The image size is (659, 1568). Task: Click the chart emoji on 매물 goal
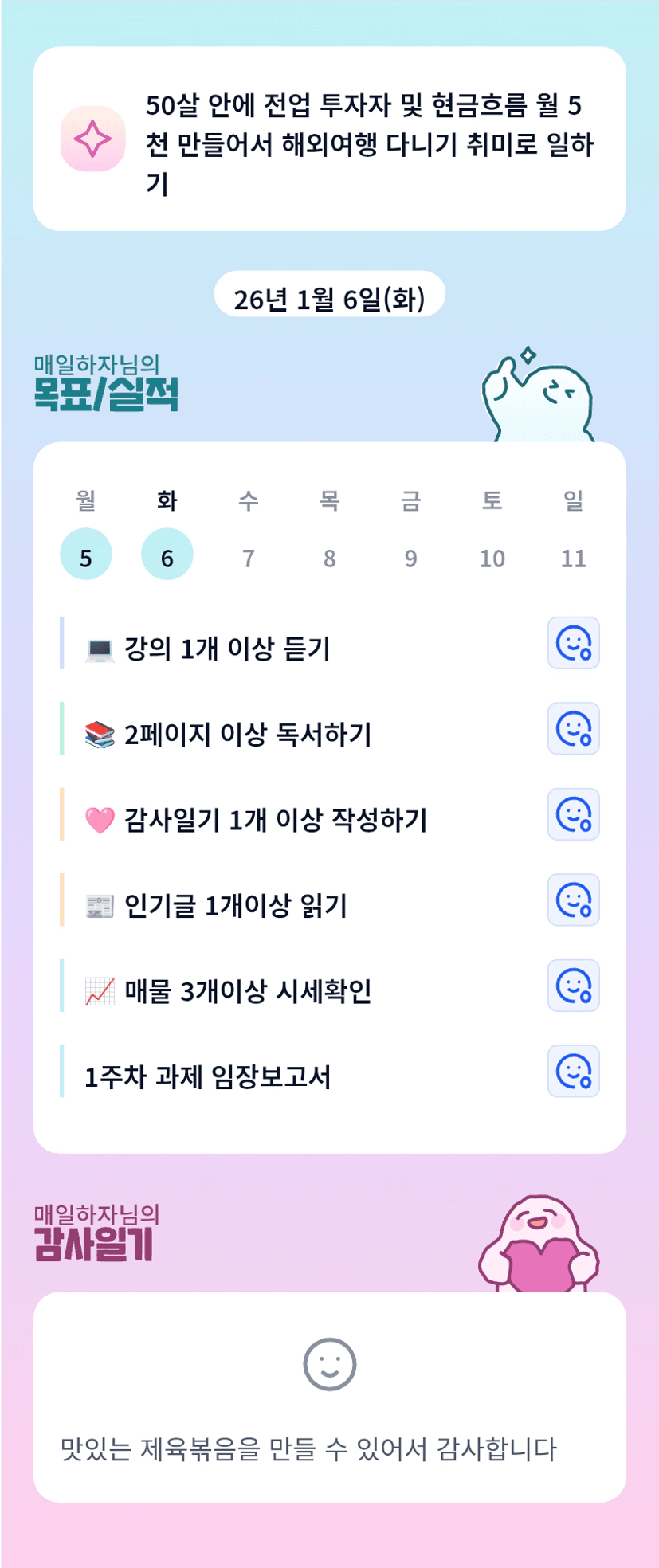100,992
